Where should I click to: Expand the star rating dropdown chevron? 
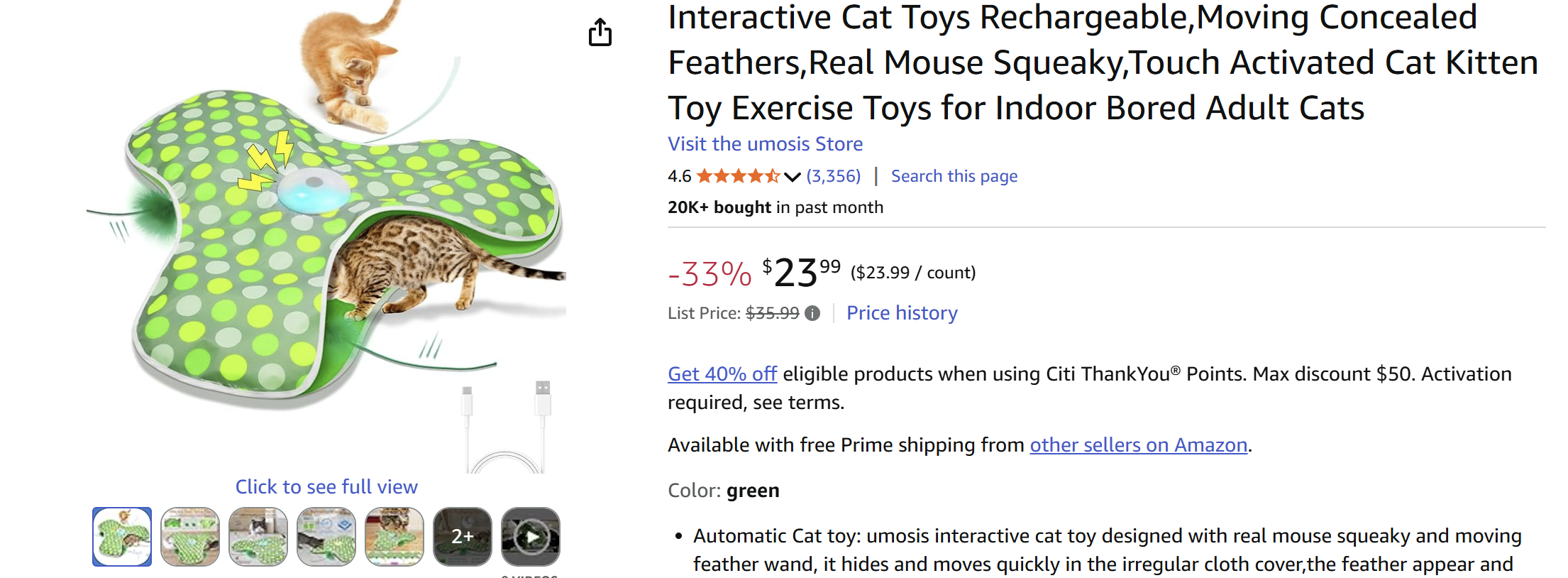[793, 177]
